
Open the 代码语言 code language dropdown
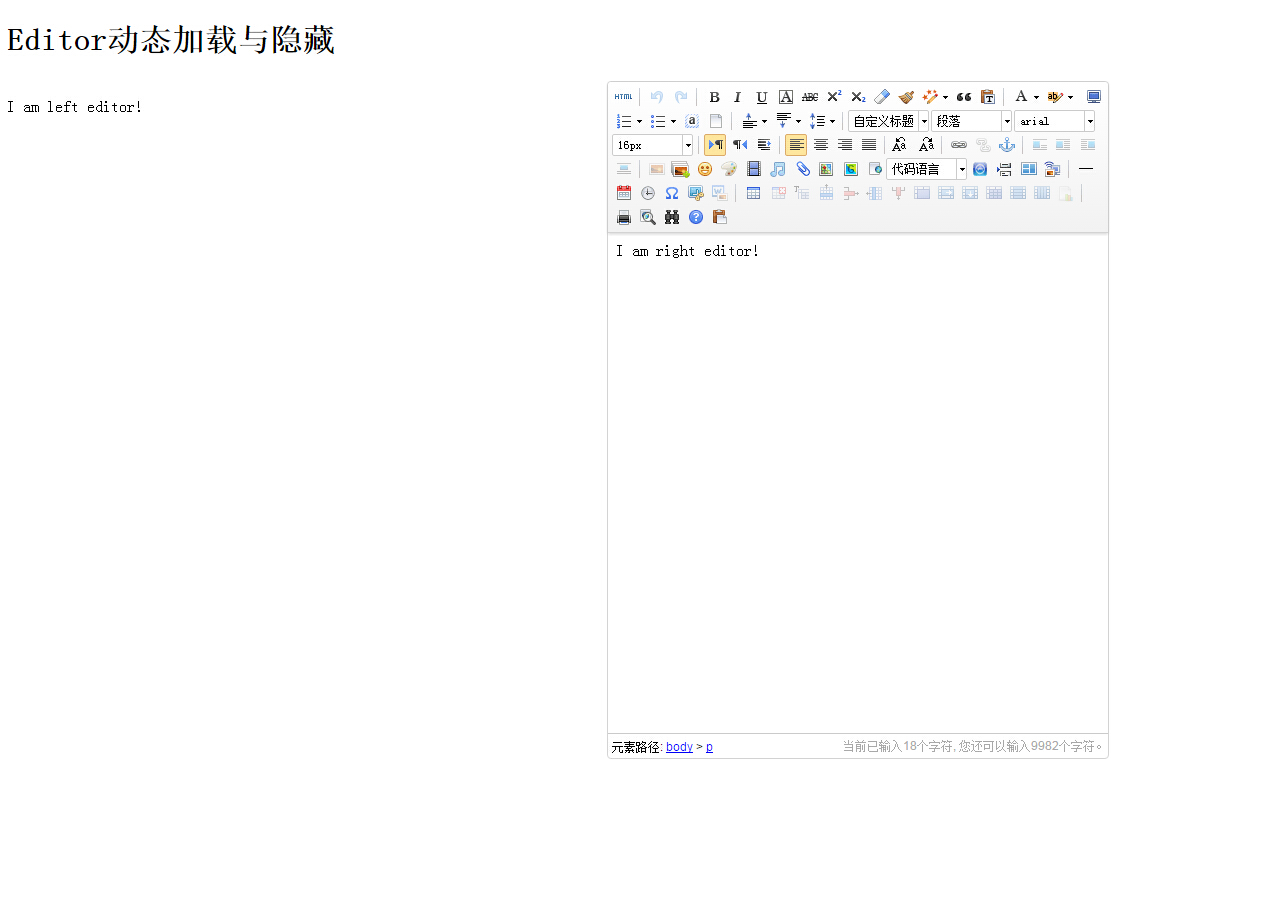(962, 169)
